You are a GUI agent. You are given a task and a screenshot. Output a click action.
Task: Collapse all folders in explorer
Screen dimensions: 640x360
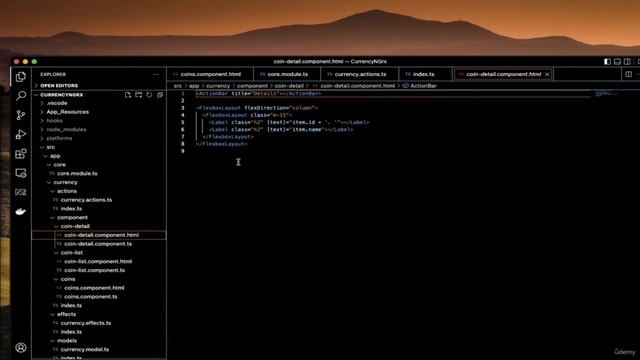pos(160,95)
